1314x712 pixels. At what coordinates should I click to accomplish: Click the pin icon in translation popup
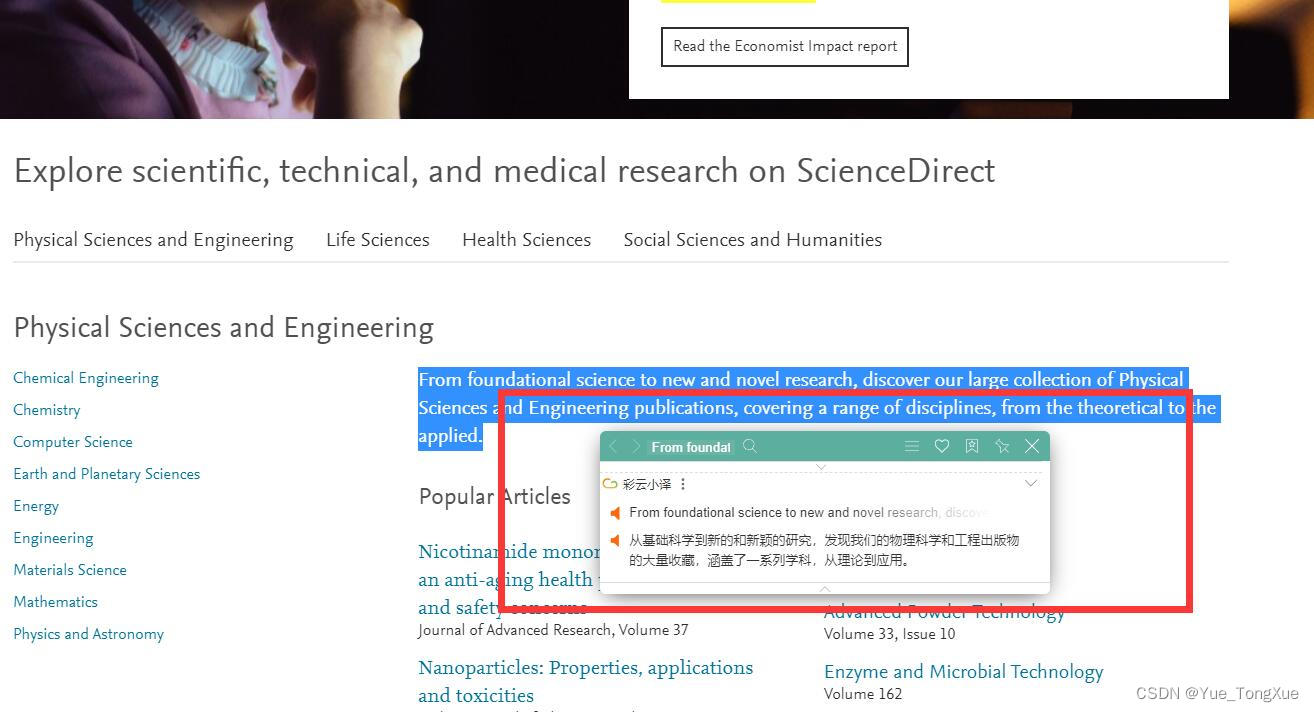pos(1002,446)
